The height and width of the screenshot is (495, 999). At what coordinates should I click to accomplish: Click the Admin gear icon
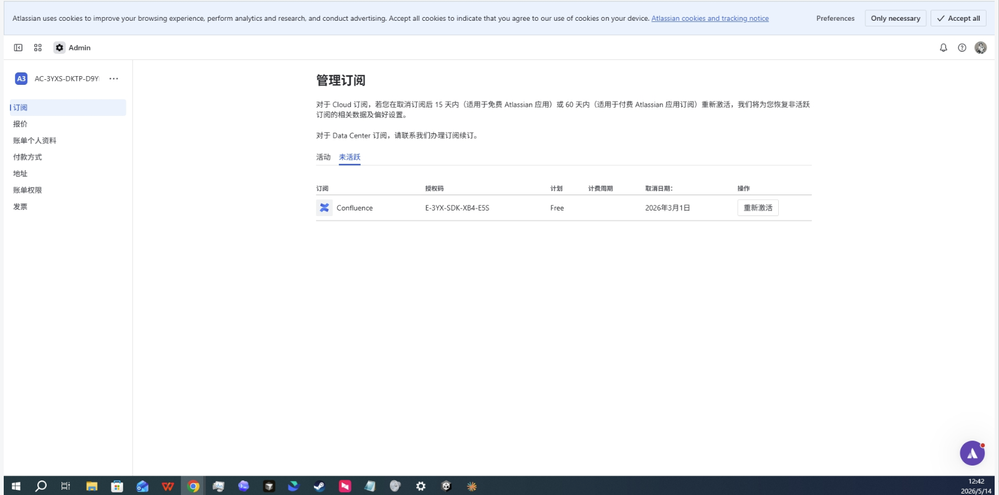point(59,48)
